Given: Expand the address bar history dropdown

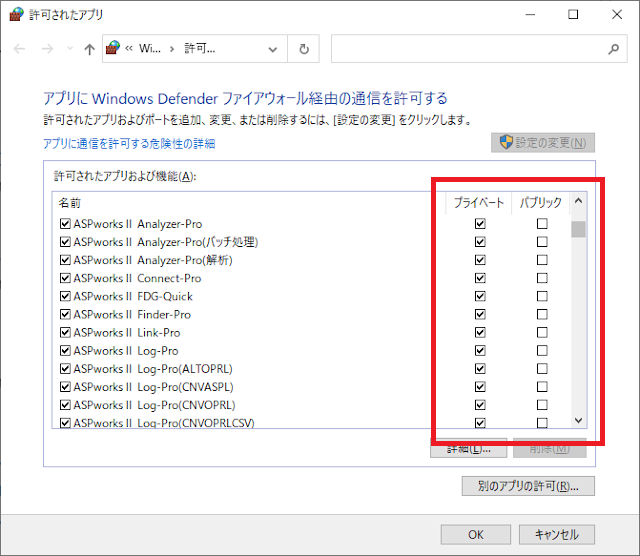Looking at the screenshot, I should click(x=273, y=49).
